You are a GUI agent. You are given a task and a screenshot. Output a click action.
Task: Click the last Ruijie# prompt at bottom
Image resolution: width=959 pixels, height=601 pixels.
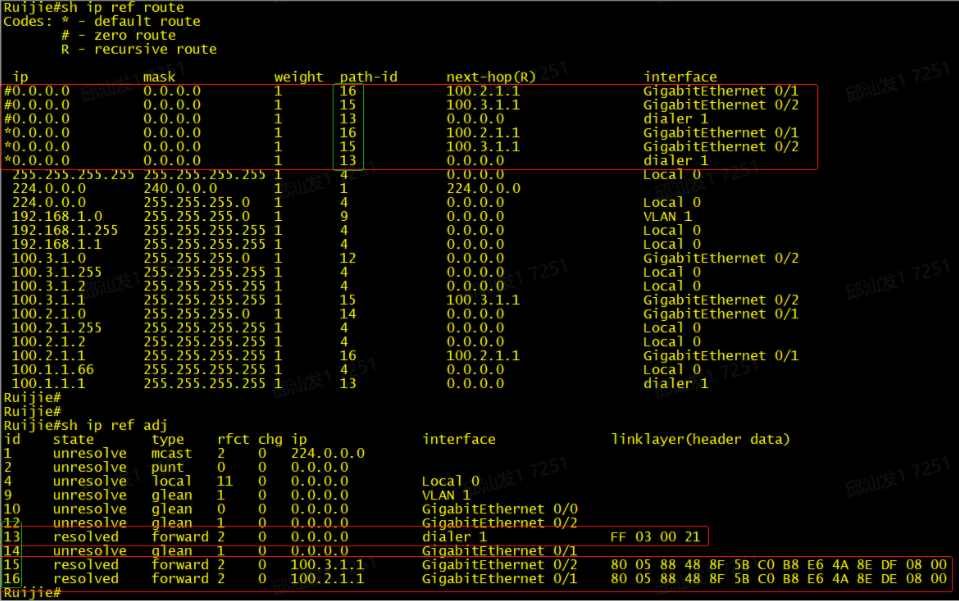click(x=31, y=593)
